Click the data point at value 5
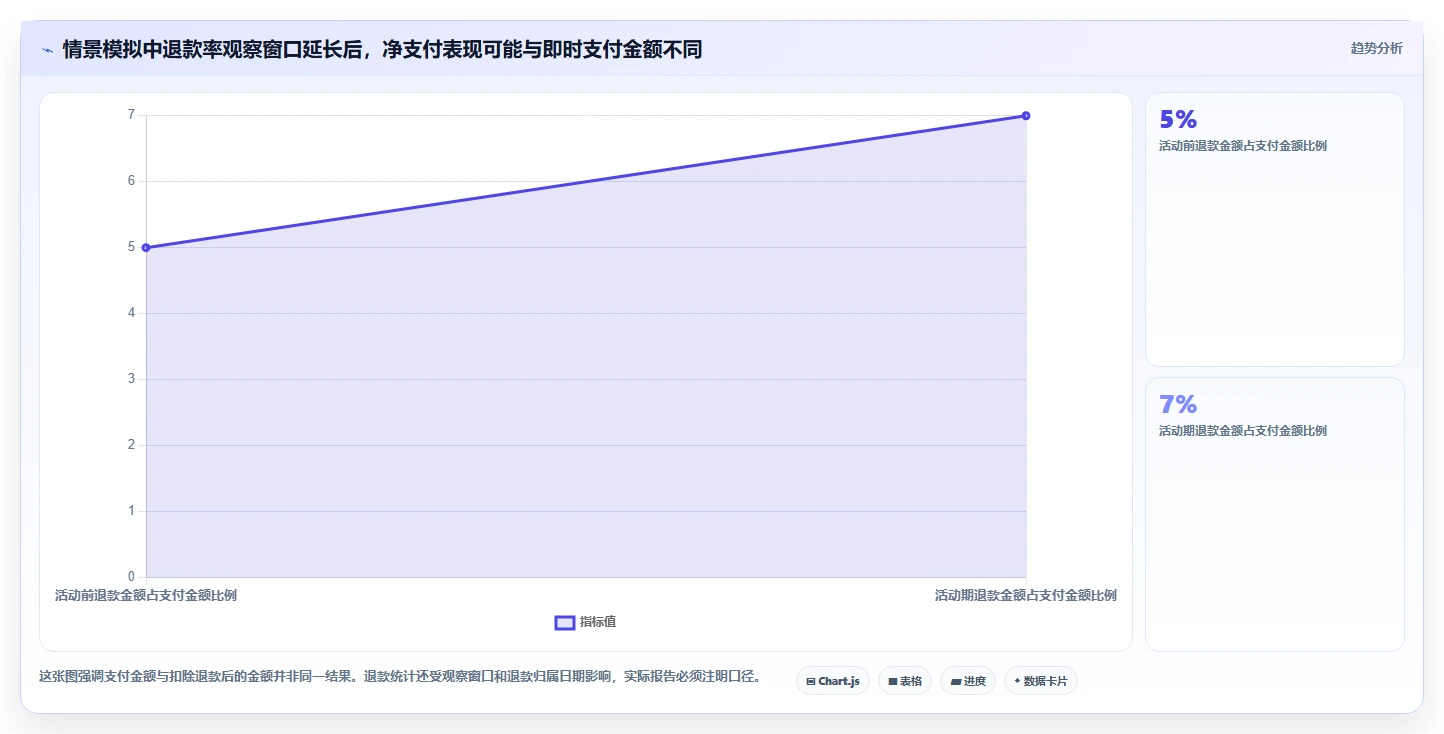1444x734 pixels. click(x=146, y=247)
